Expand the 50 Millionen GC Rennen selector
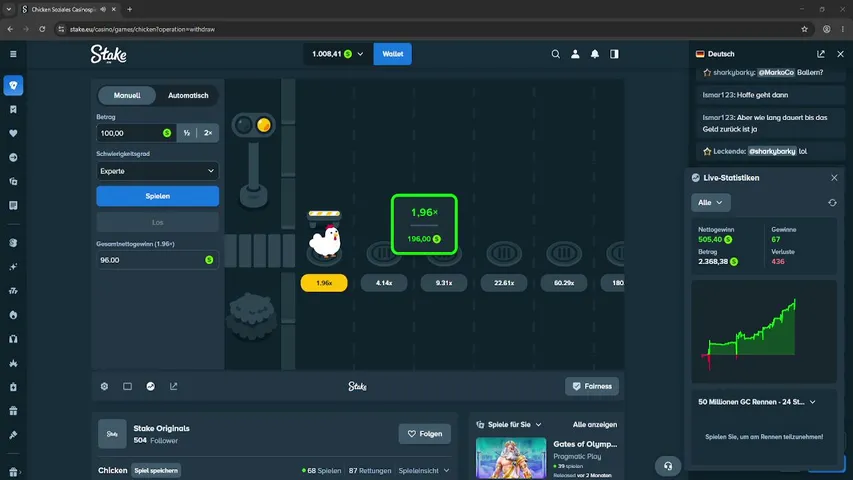 pos(757,402)
